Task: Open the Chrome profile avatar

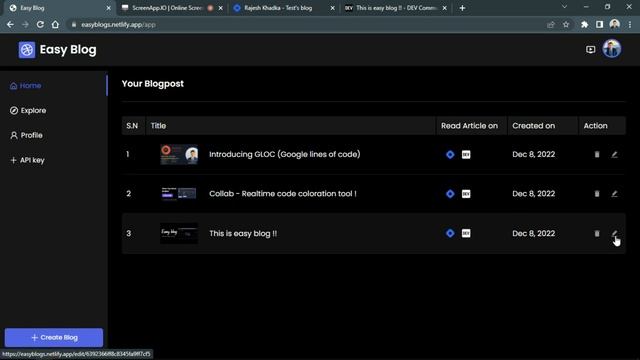Action: pos(614,24)
